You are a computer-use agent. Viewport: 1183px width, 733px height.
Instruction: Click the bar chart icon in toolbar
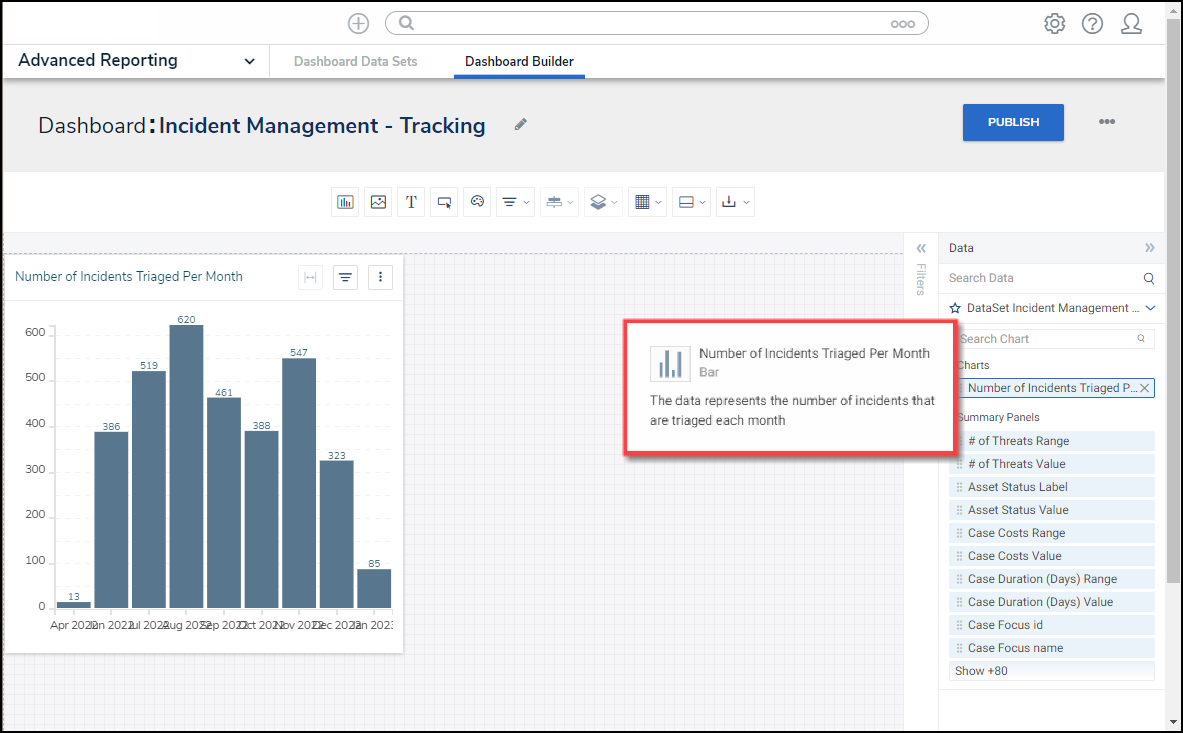click(345, 202)
